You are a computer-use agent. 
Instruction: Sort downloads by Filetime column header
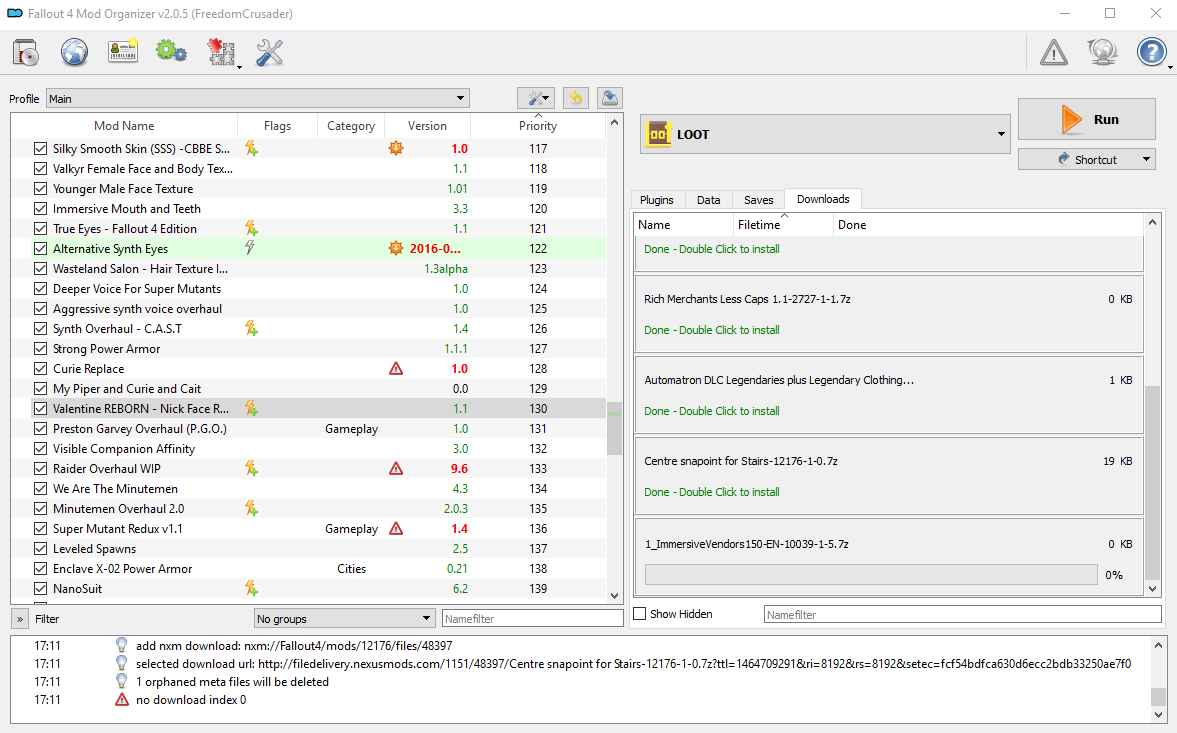(783, 224)
